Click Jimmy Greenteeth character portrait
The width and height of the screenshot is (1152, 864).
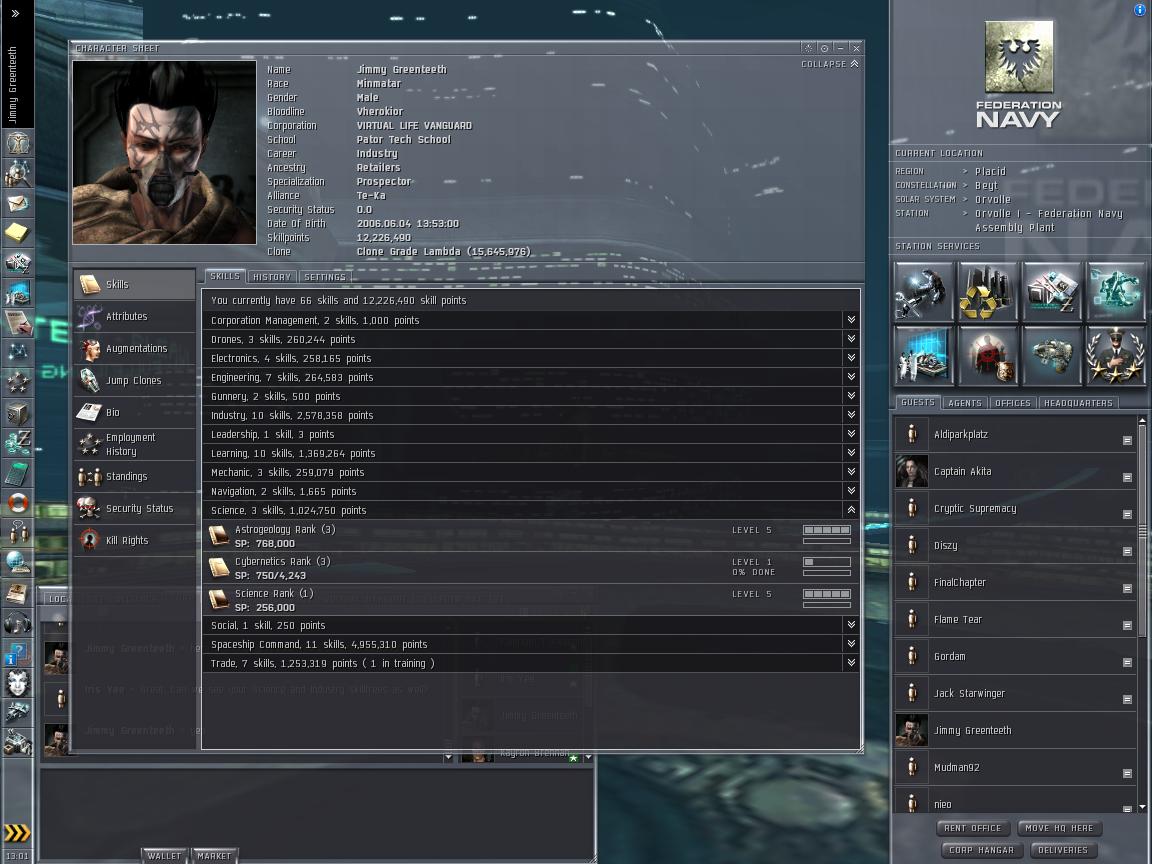pyautogui.click(x=164, y=152)
